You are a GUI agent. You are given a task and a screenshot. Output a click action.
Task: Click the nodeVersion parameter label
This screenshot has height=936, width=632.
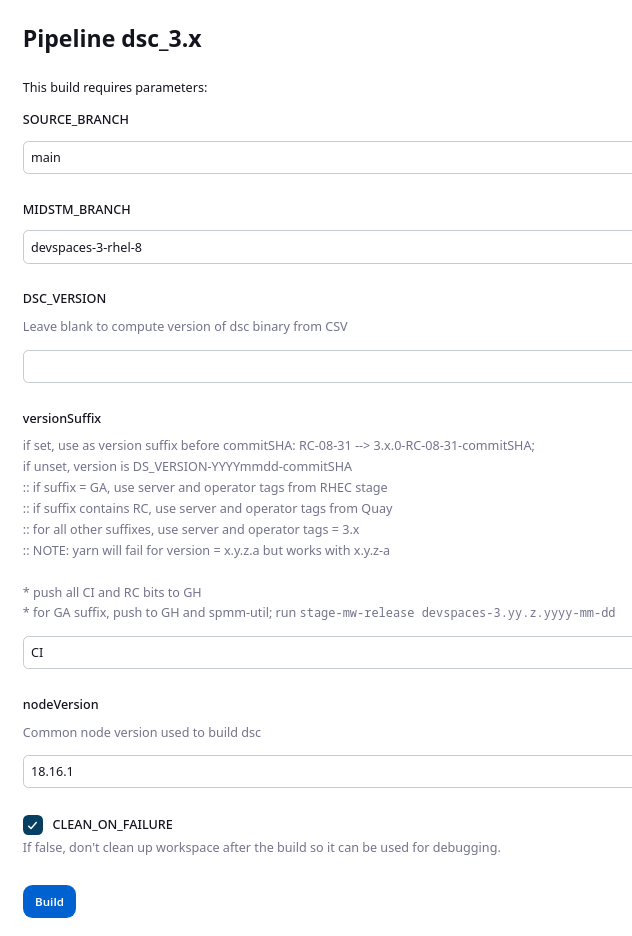point(61,704)
